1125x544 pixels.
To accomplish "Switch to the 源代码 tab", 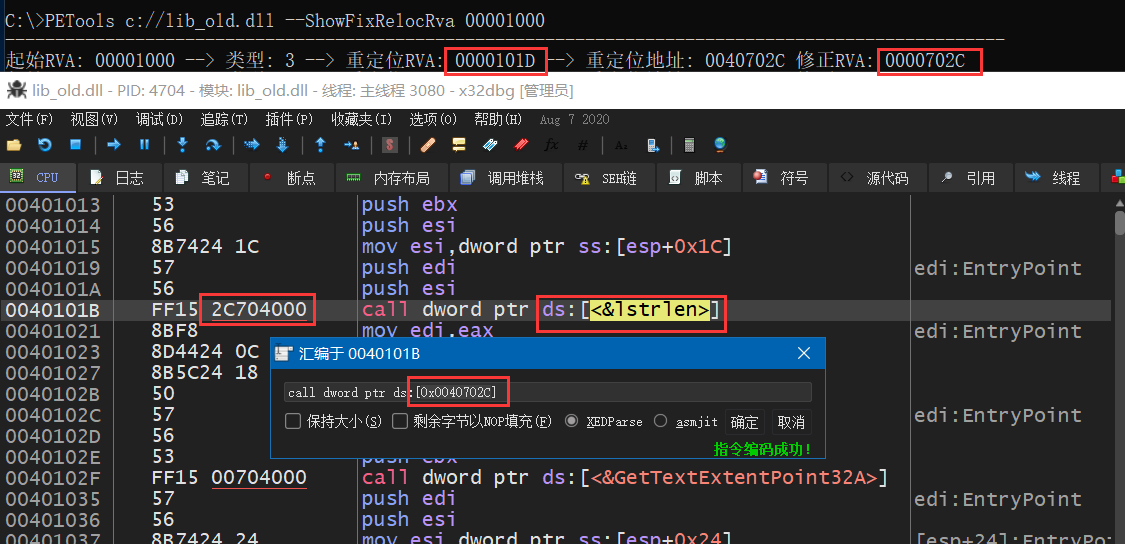I will pos(877,178).
